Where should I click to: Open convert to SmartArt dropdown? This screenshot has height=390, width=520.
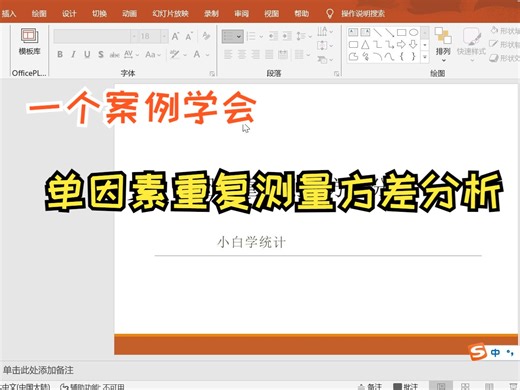(x=325, y=60)
